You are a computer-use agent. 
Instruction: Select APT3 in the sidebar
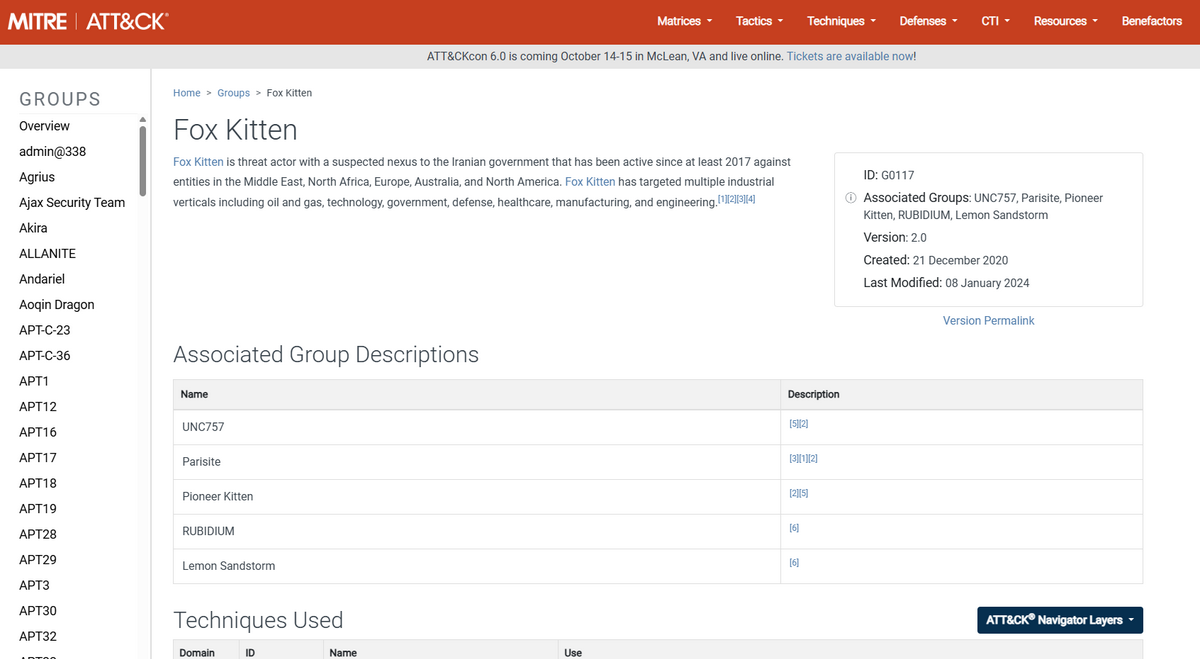(34, 585)
